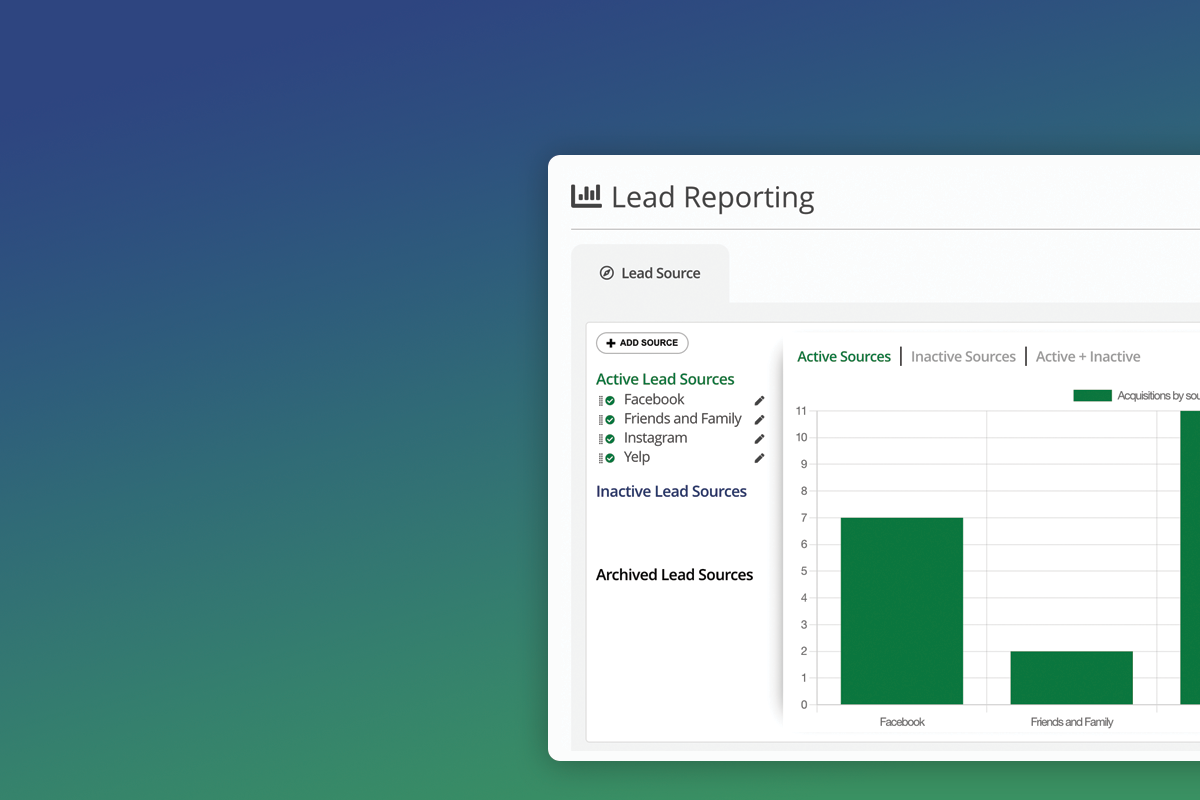Switch to the Inactive Sources view
Viewport: 1200px width, 800px height.
pos(963,356)
